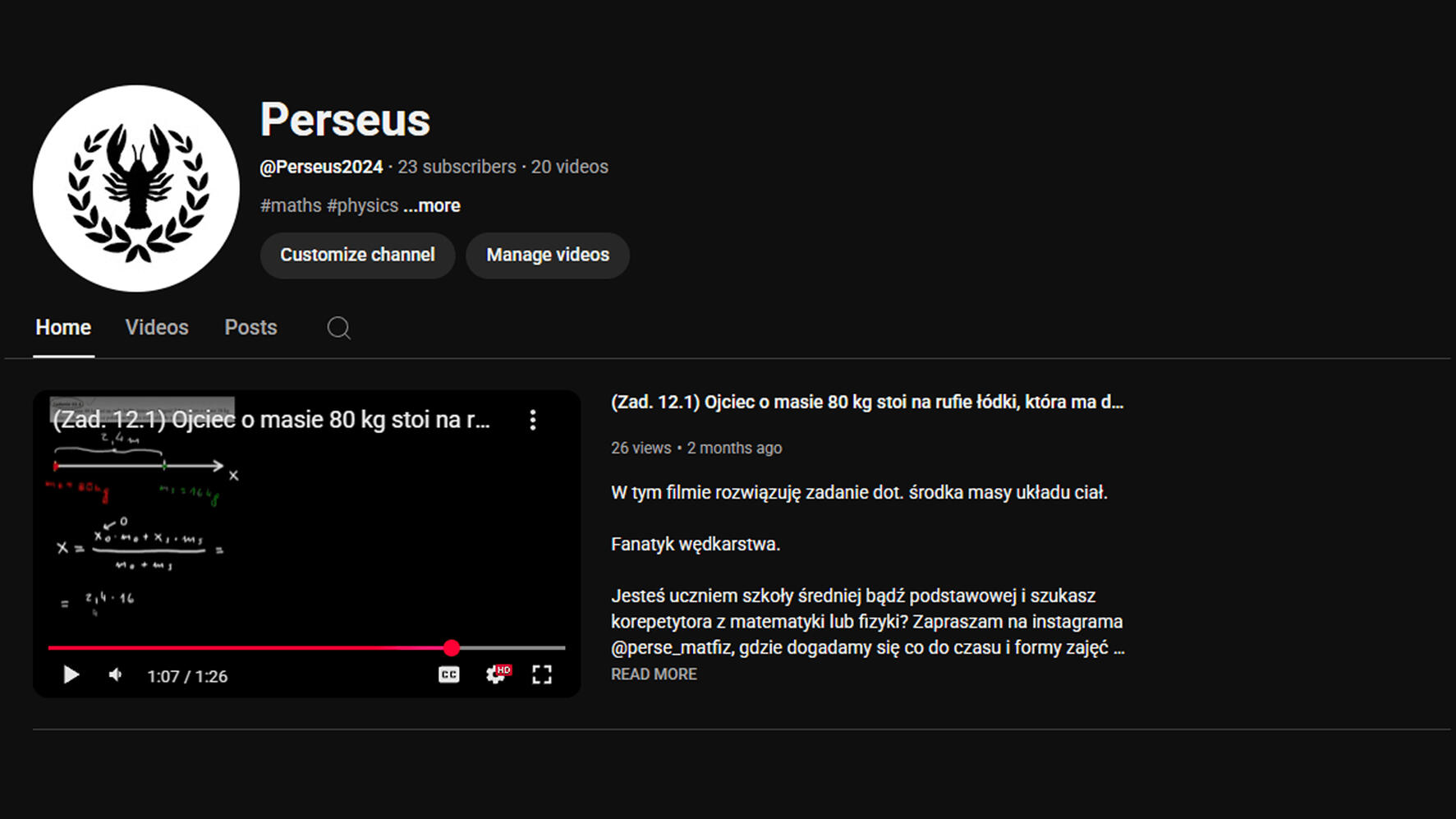Mute the video player volume
Screen dimensions: 1456x819
tap(116, 675)
